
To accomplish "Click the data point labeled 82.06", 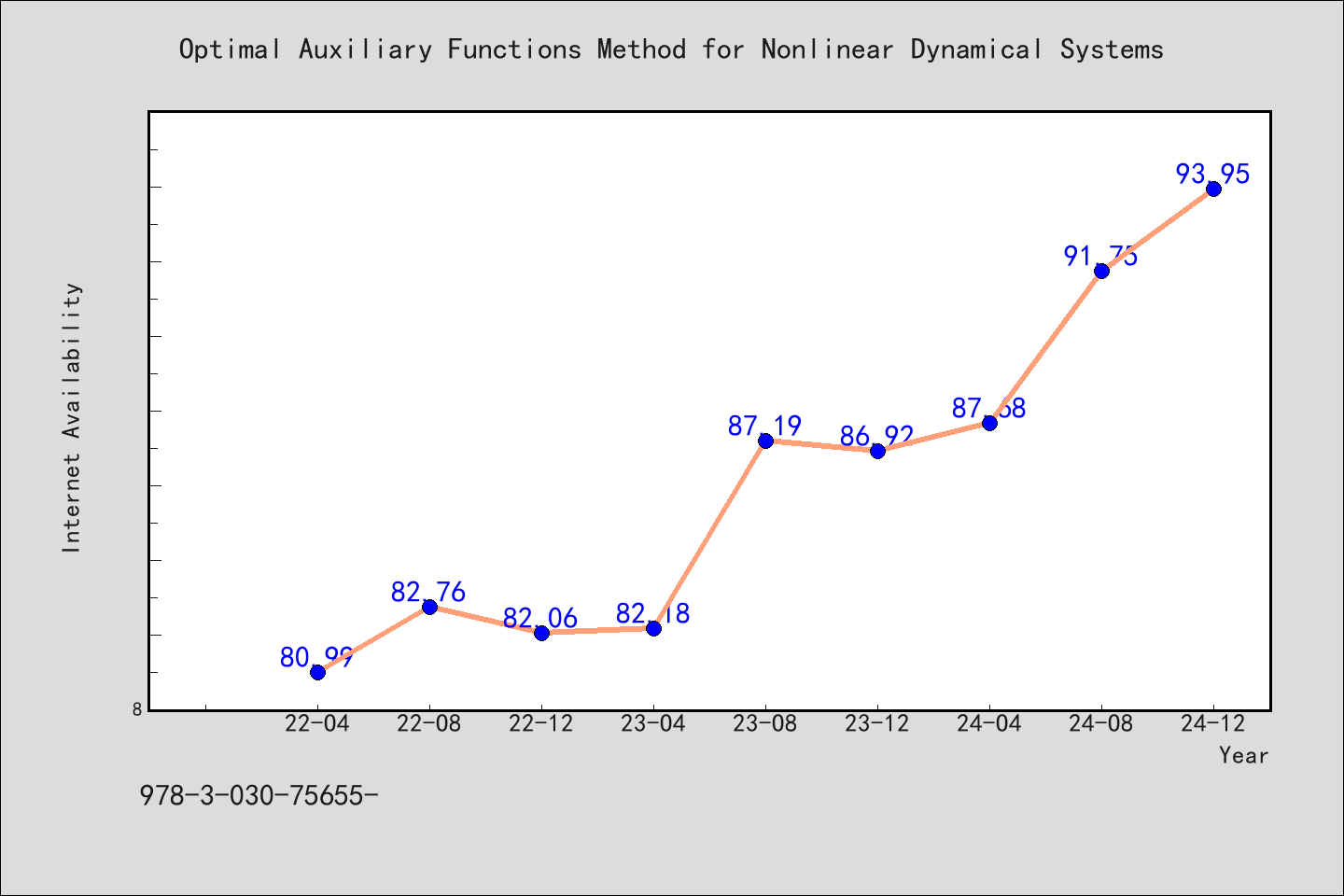I will tap(541, 633).
